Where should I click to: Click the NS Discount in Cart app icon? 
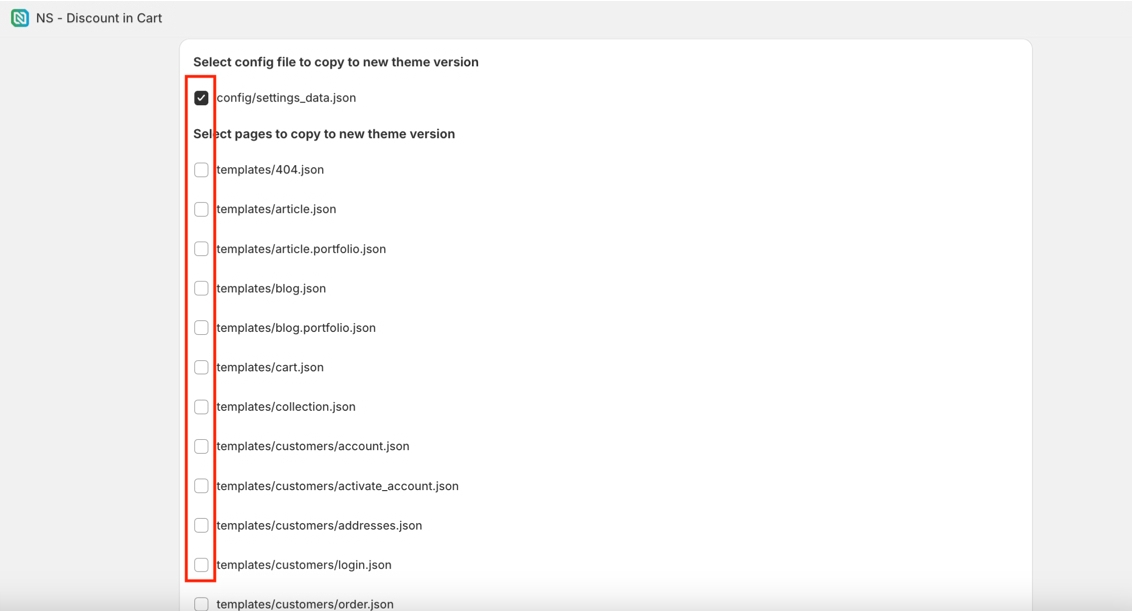tap(20, 18)
